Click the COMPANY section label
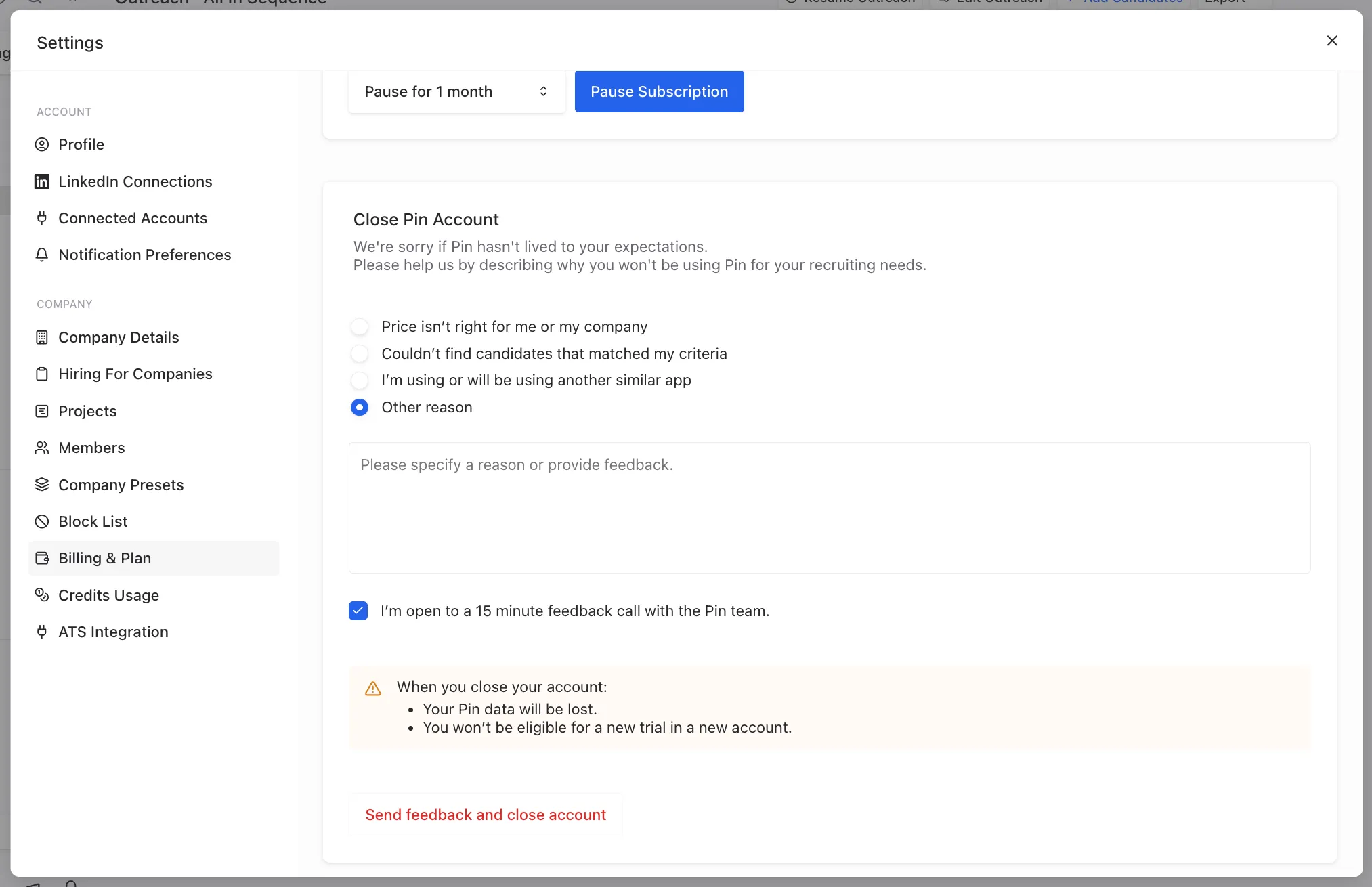The image size is (1372, 887). pyautogui.click(x=64, y=304)
